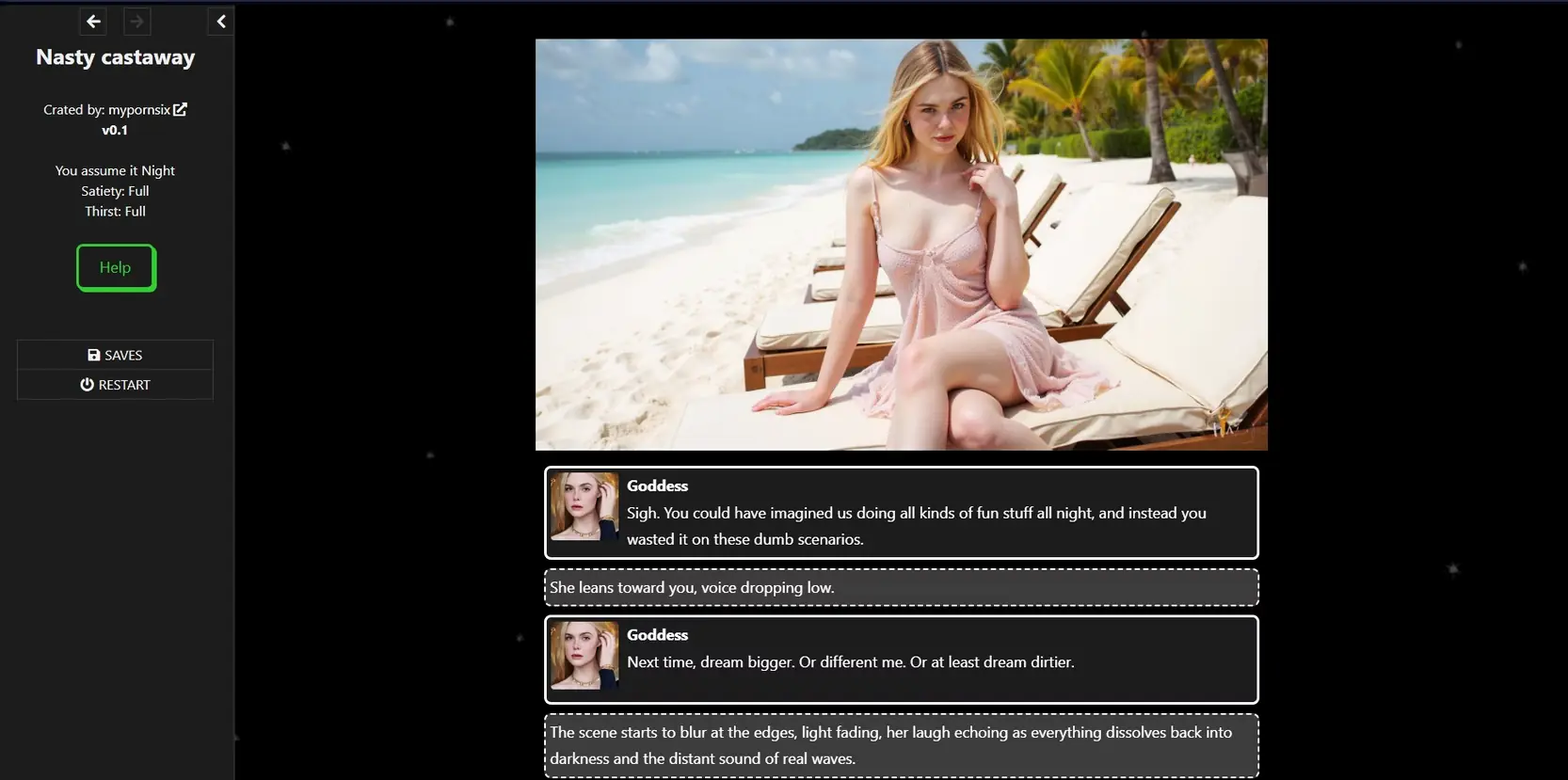Click the "scene starts to blur" narration box
Image resolution: width=1568 pixels, height=780 pixels.
pyautogui.click(x=901, y=745)
